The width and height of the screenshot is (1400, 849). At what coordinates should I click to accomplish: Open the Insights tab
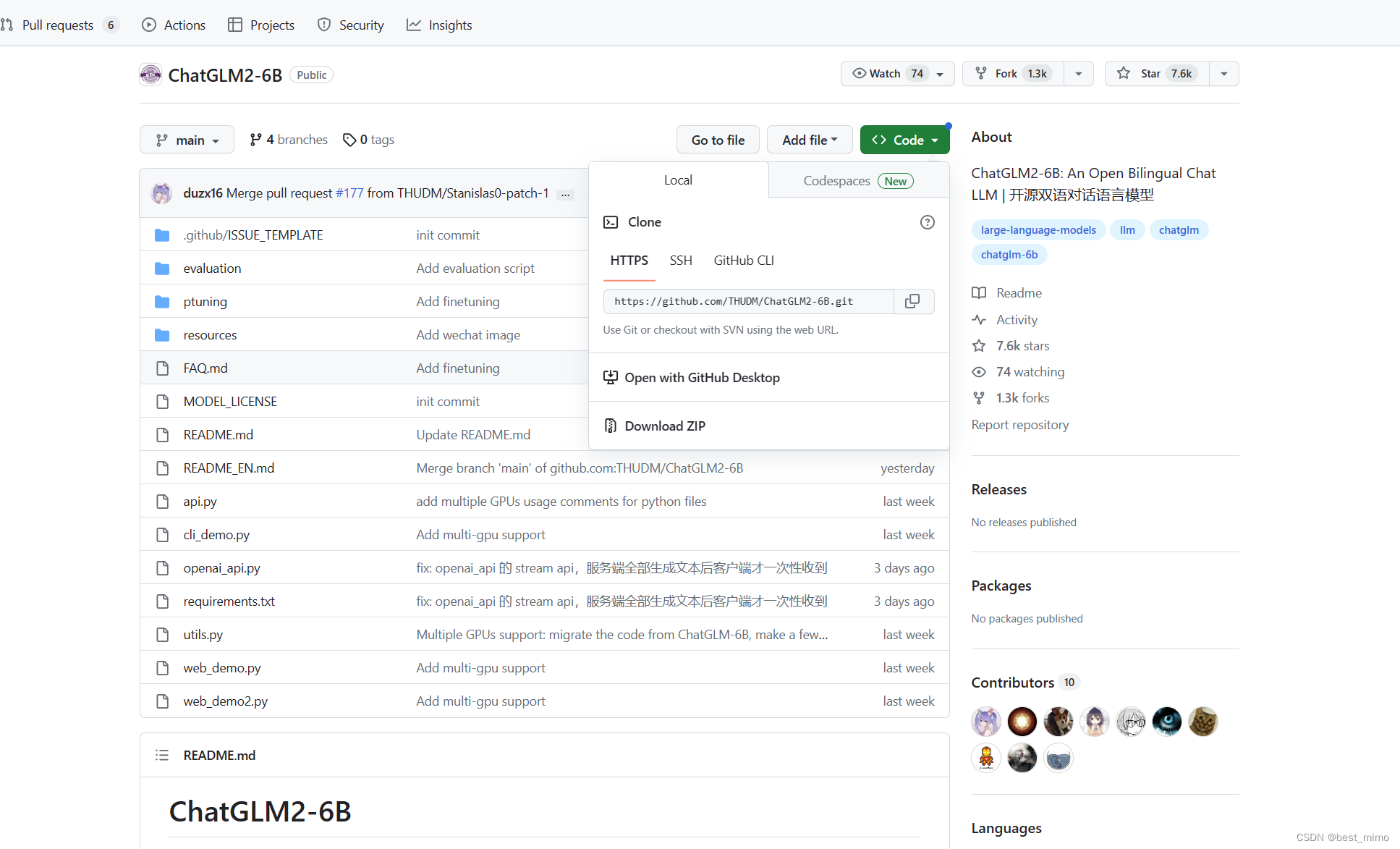click(439, 25)
